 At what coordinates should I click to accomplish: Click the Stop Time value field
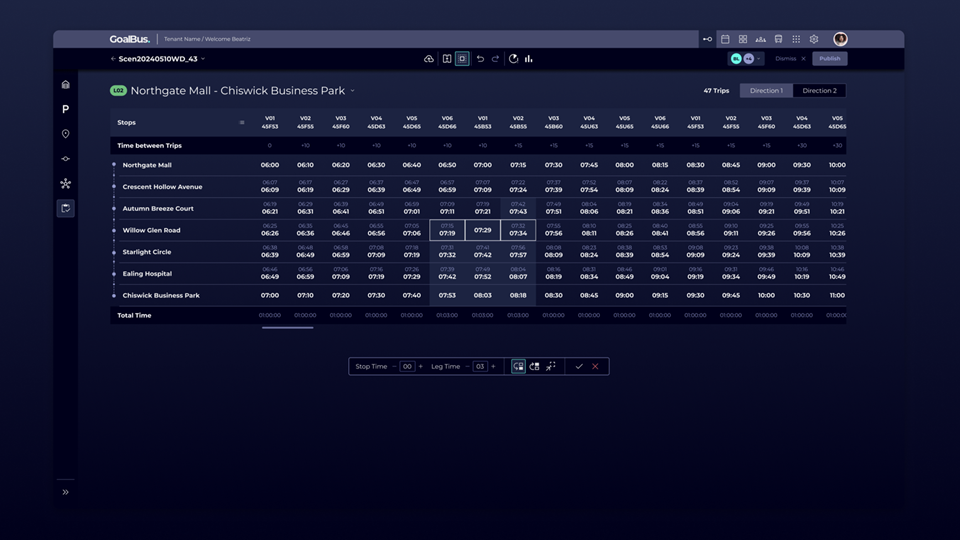coord(407,367)
